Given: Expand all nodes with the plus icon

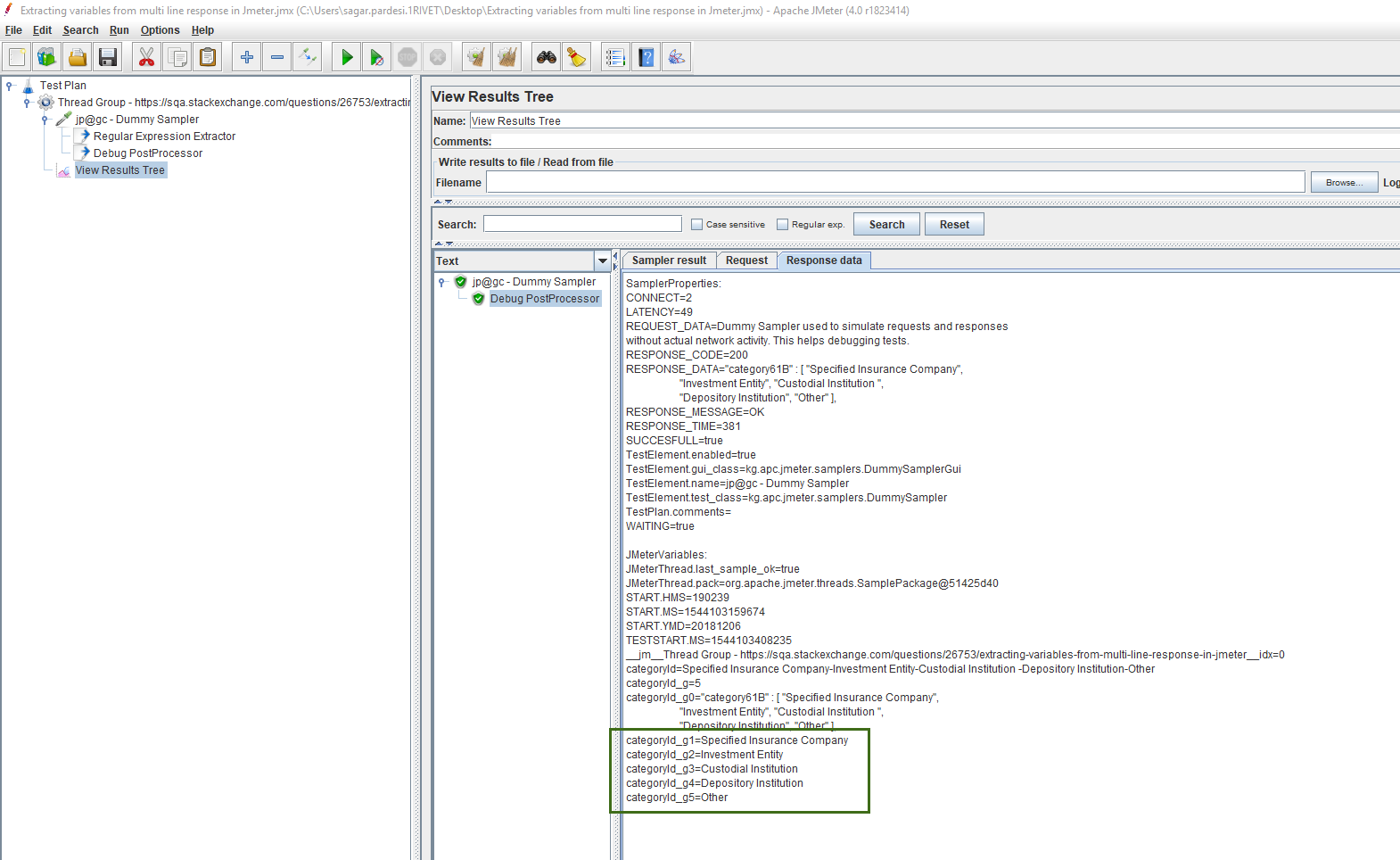Looking at the screenshot, I should pyautogui.click(x=247, y=57).
